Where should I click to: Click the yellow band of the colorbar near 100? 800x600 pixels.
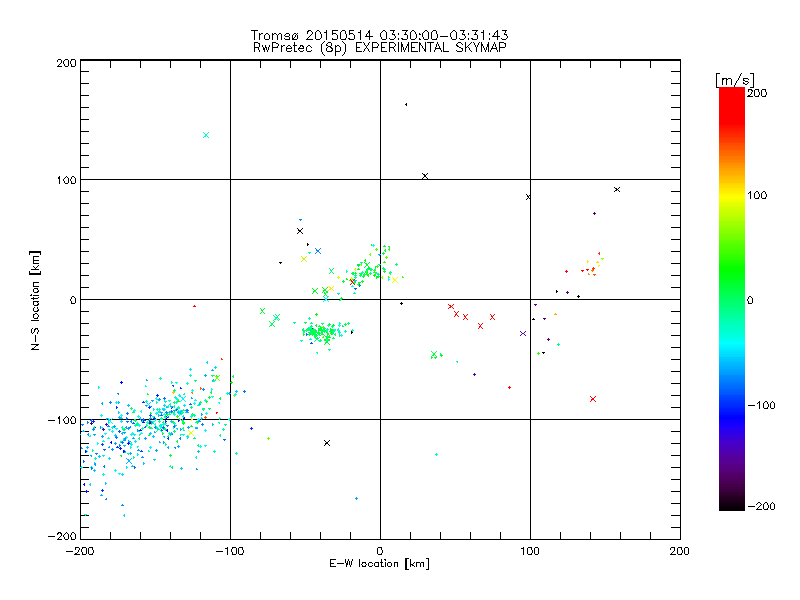click(x=732, y=195)
